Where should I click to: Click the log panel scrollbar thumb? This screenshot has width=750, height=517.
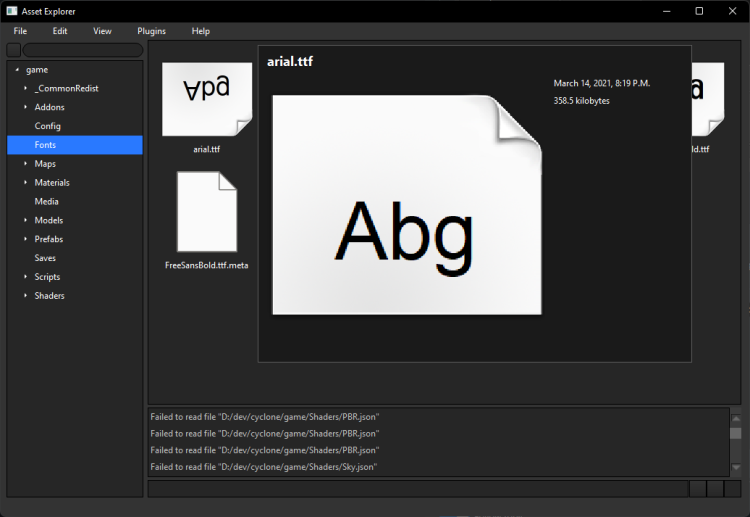[736, 434]
